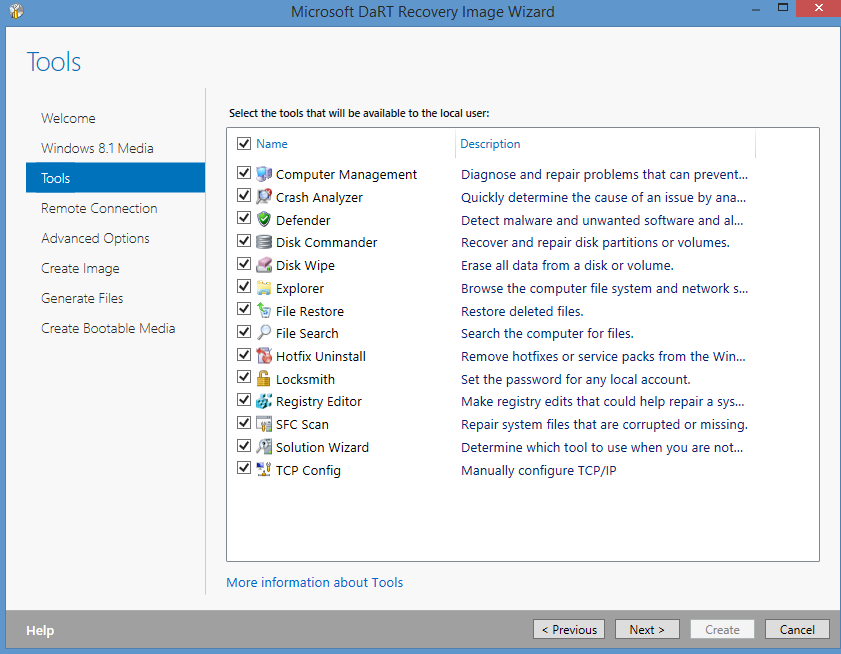Viewport: 841px width, 654px height.
Task: Uncheck the Hotfix Uninstall checkbox
Action: click(244, 355)
